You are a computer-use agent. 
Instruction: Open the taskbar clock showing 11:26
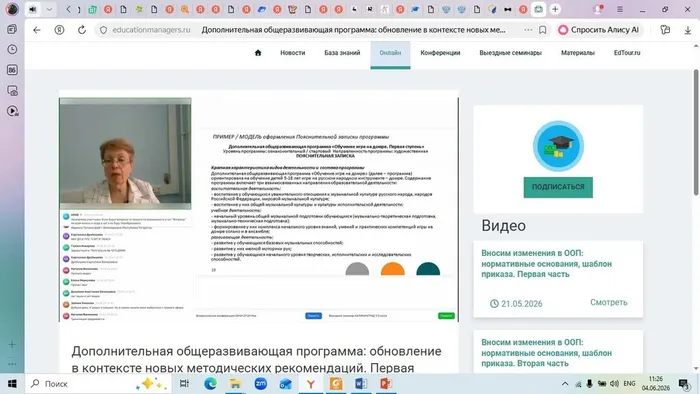(656, 384)
